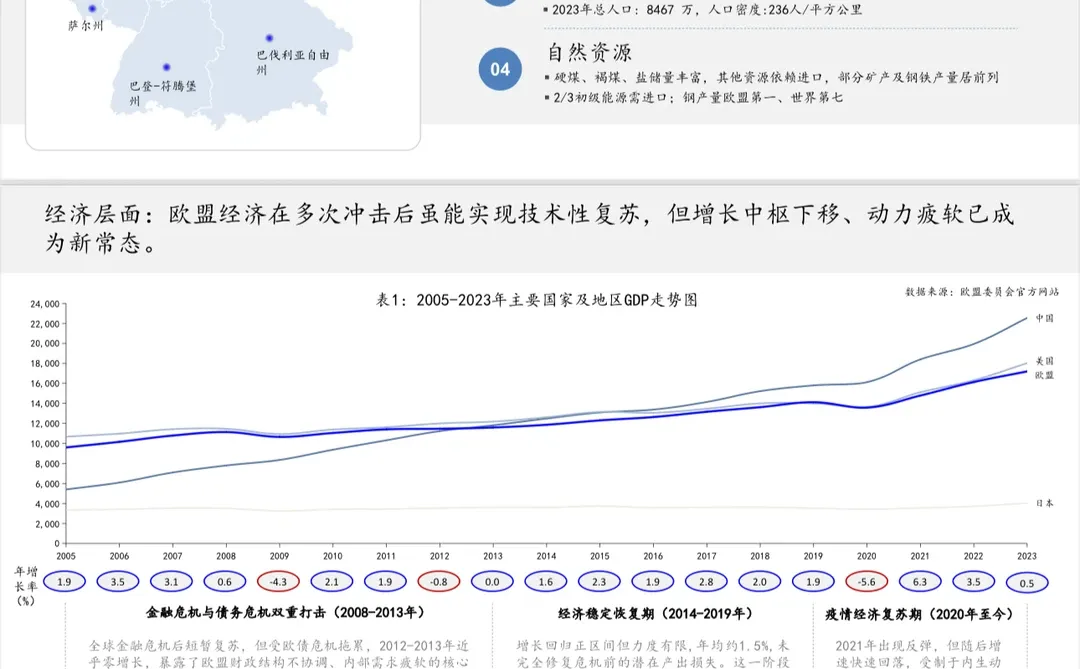Click the 自然资源 heading
This screenshot has width=1080, height=669.
click(x=590, y=52)
